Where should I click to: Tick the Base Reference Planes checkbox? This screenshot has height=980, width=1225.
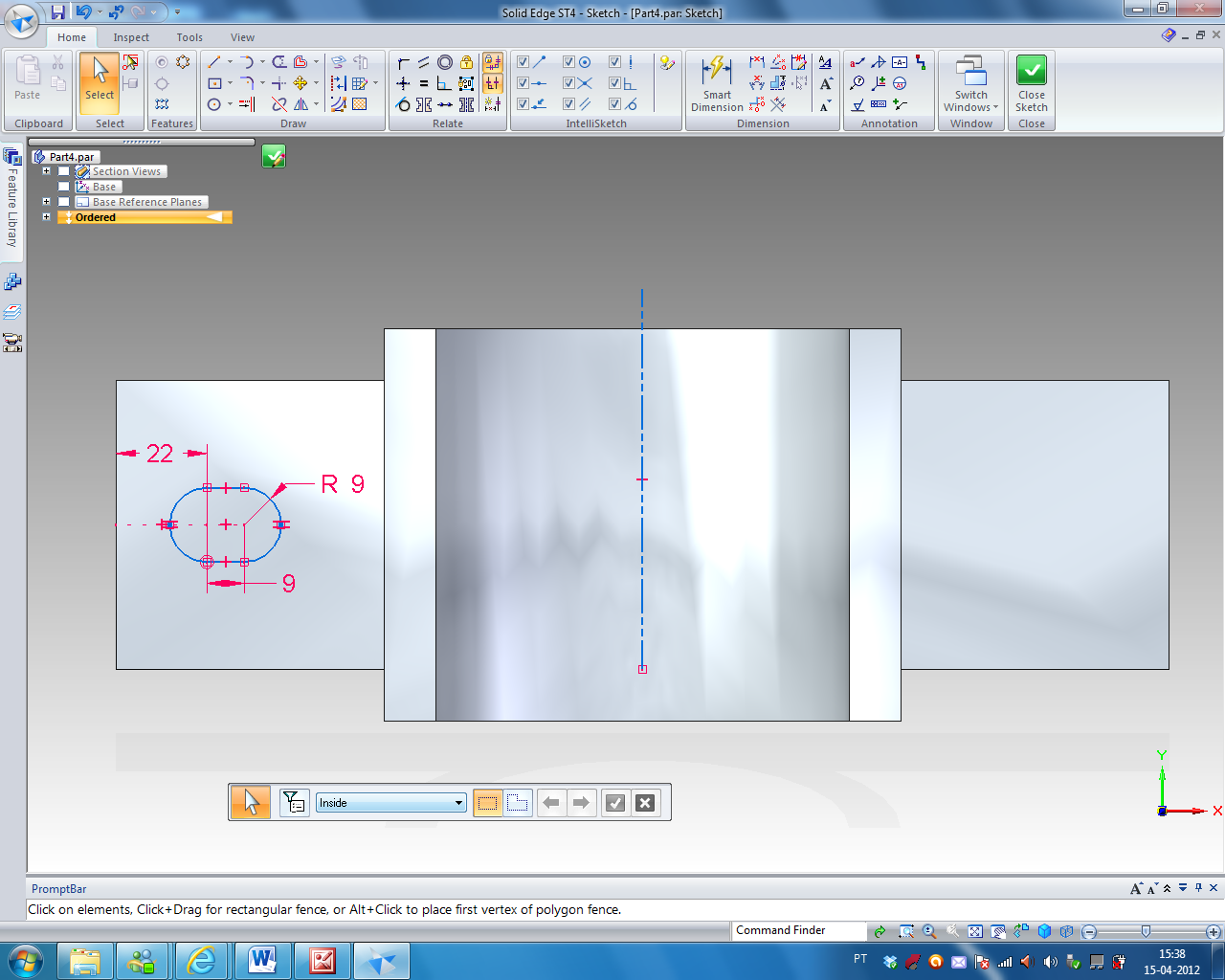tap(64, 202)
